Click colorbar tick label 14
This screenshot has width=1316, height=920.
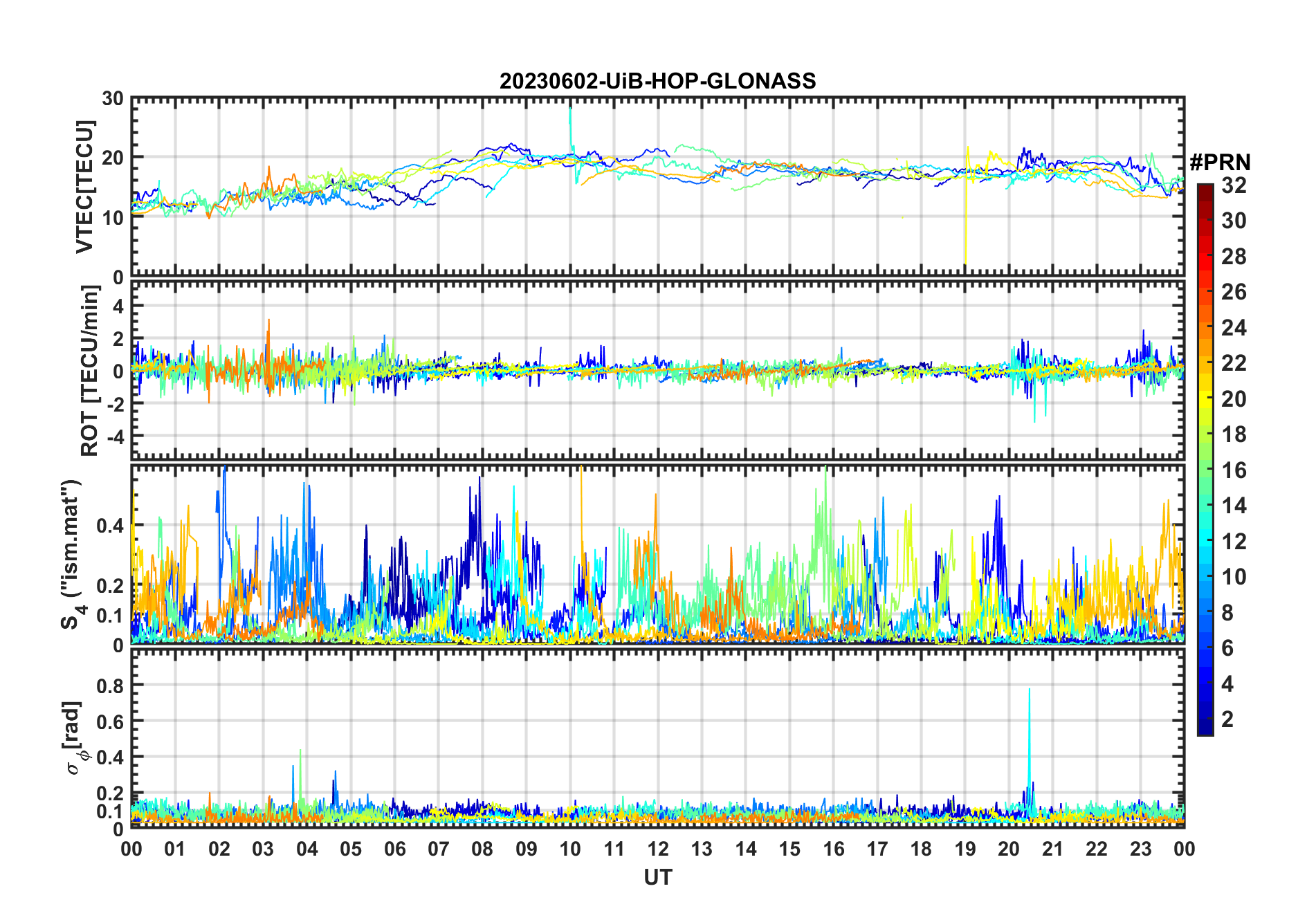point(1234,506)
